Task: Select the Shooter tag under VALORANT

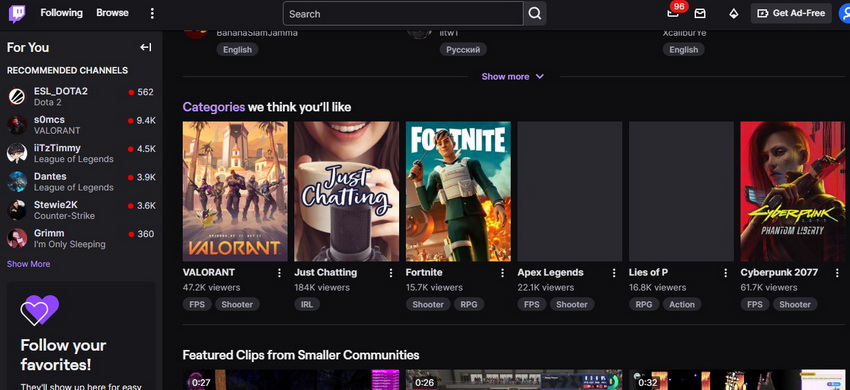Action: click(237, 304)
